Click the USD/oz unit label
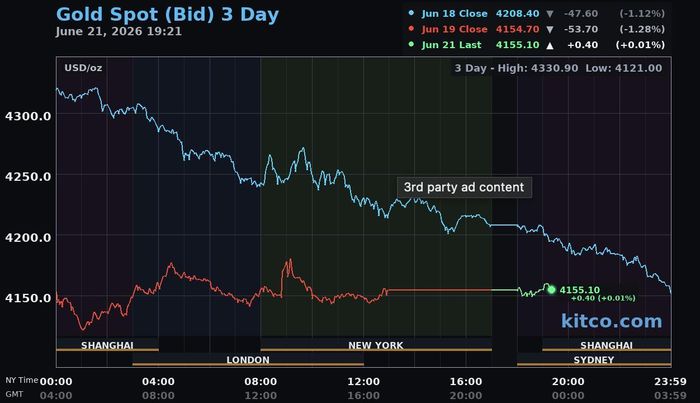 [83, 68]
